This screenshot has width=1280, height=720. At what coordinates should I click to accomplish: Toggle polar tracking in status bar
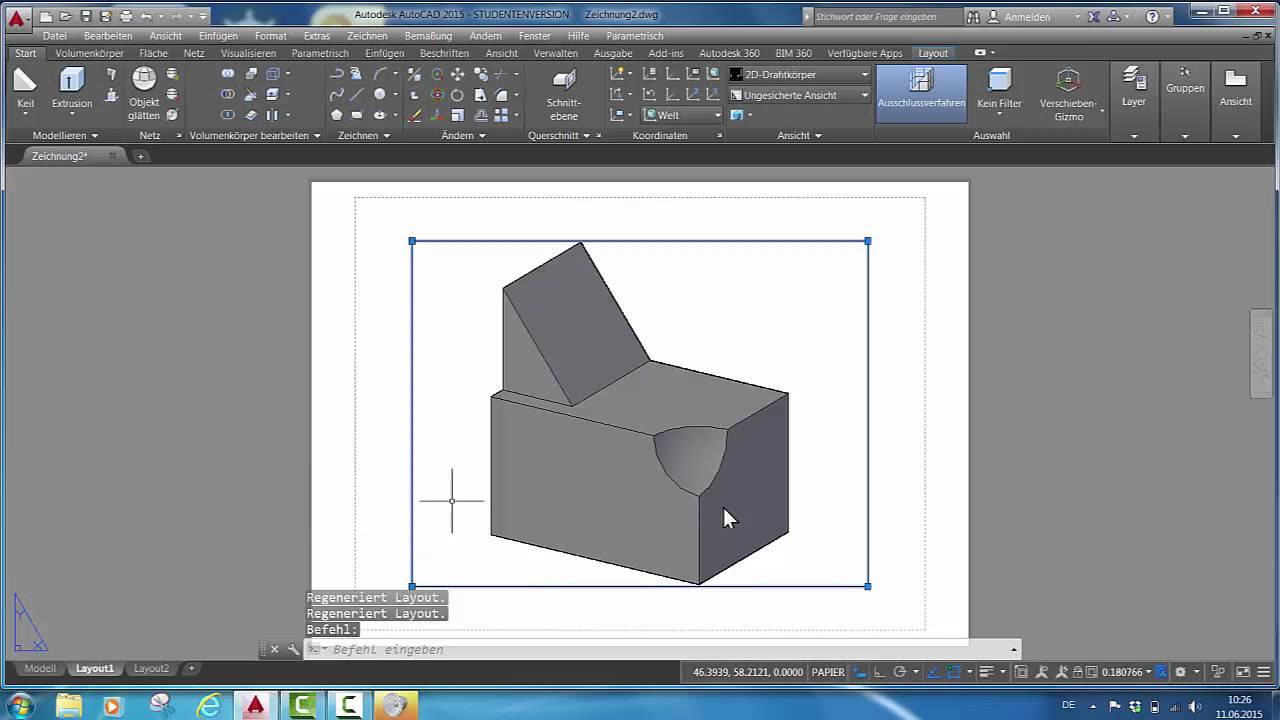coord(899,672)
